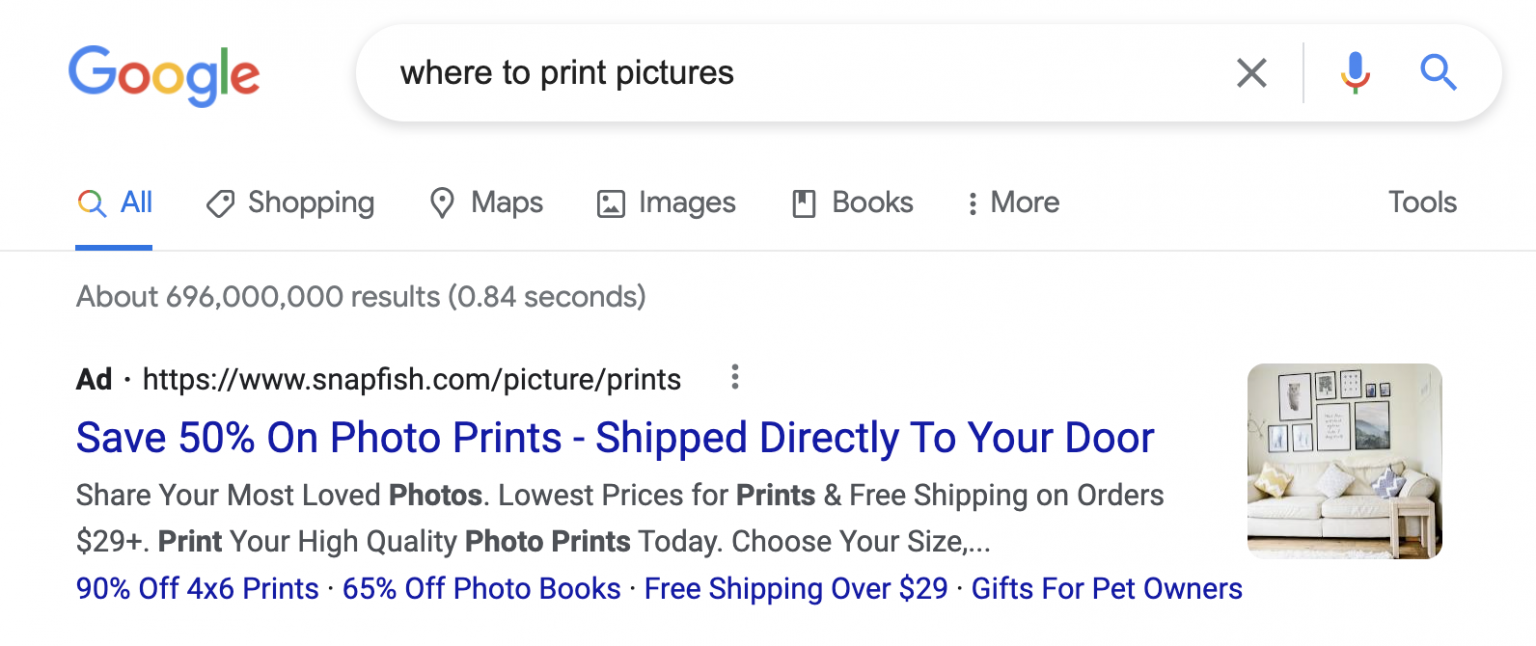The image size is (1536, 646).
Task: Click the Shopping tab's price tag icon
Action: (220, 203)
